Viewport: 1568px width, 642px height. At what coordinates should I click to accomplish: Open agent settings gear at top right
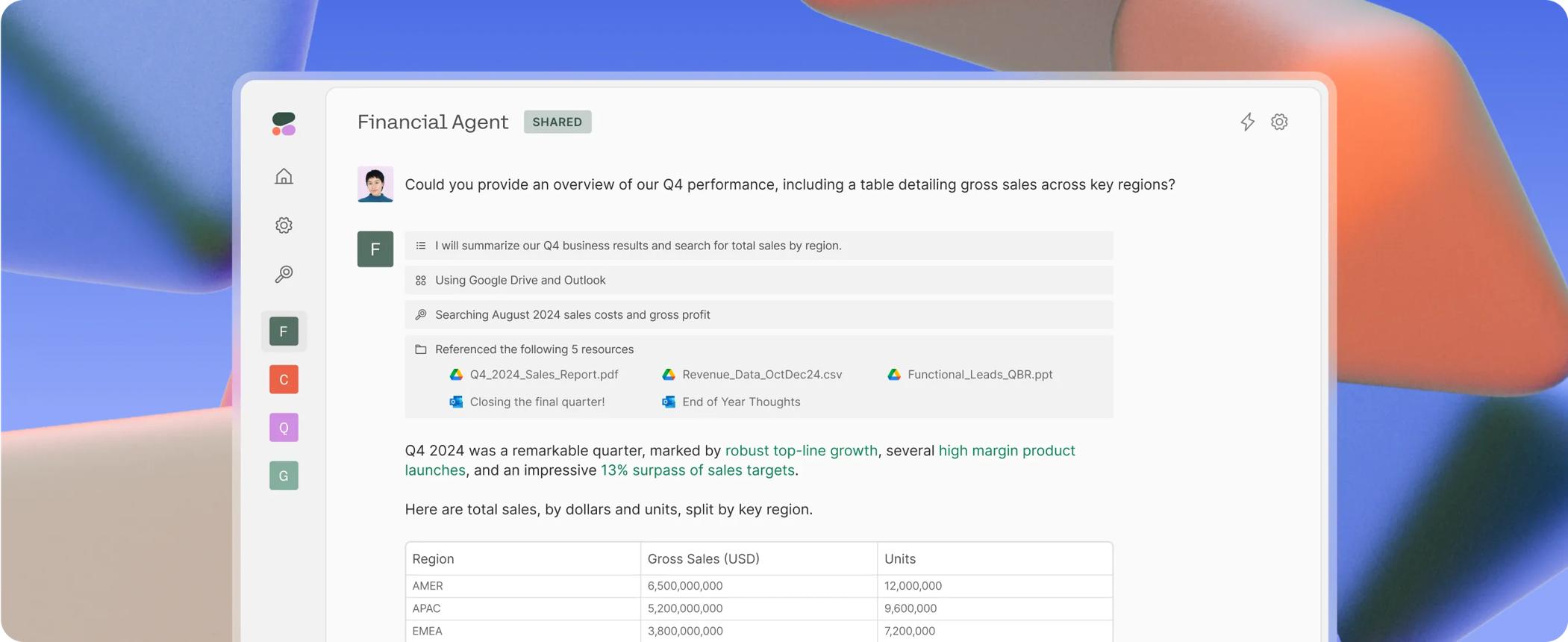click(x=1279, y=122)
